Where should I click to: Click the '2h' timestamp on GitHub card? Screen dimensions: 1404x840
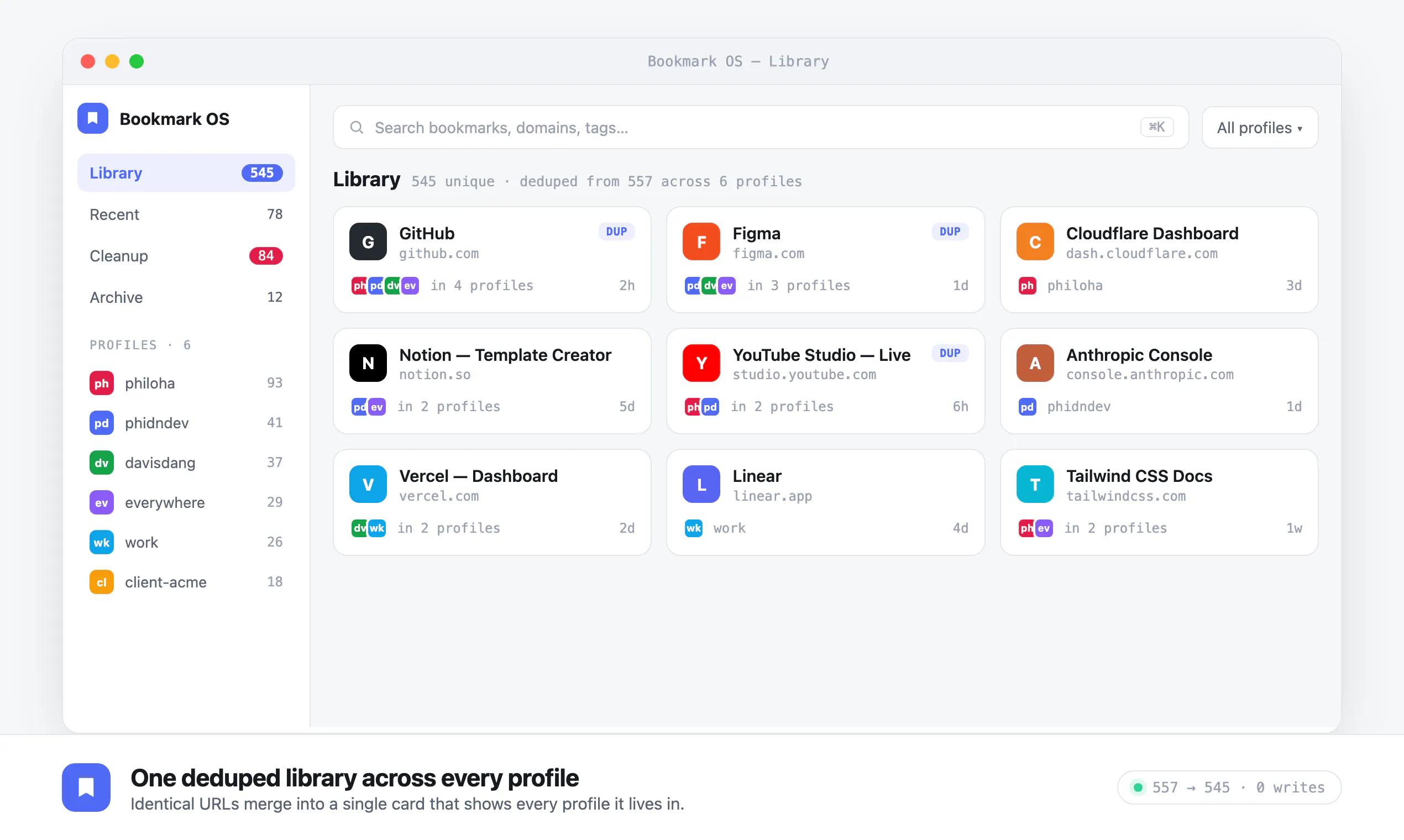point(627,285)
